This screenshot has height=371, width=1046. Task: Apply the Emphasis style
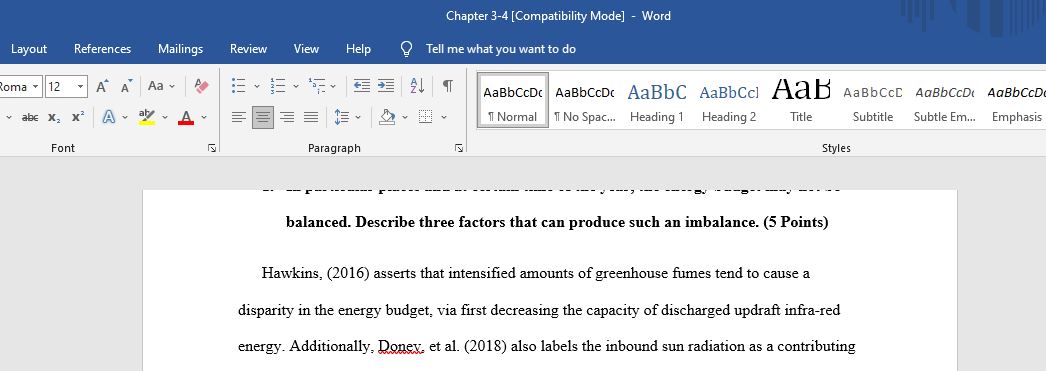click(1016, 100)
